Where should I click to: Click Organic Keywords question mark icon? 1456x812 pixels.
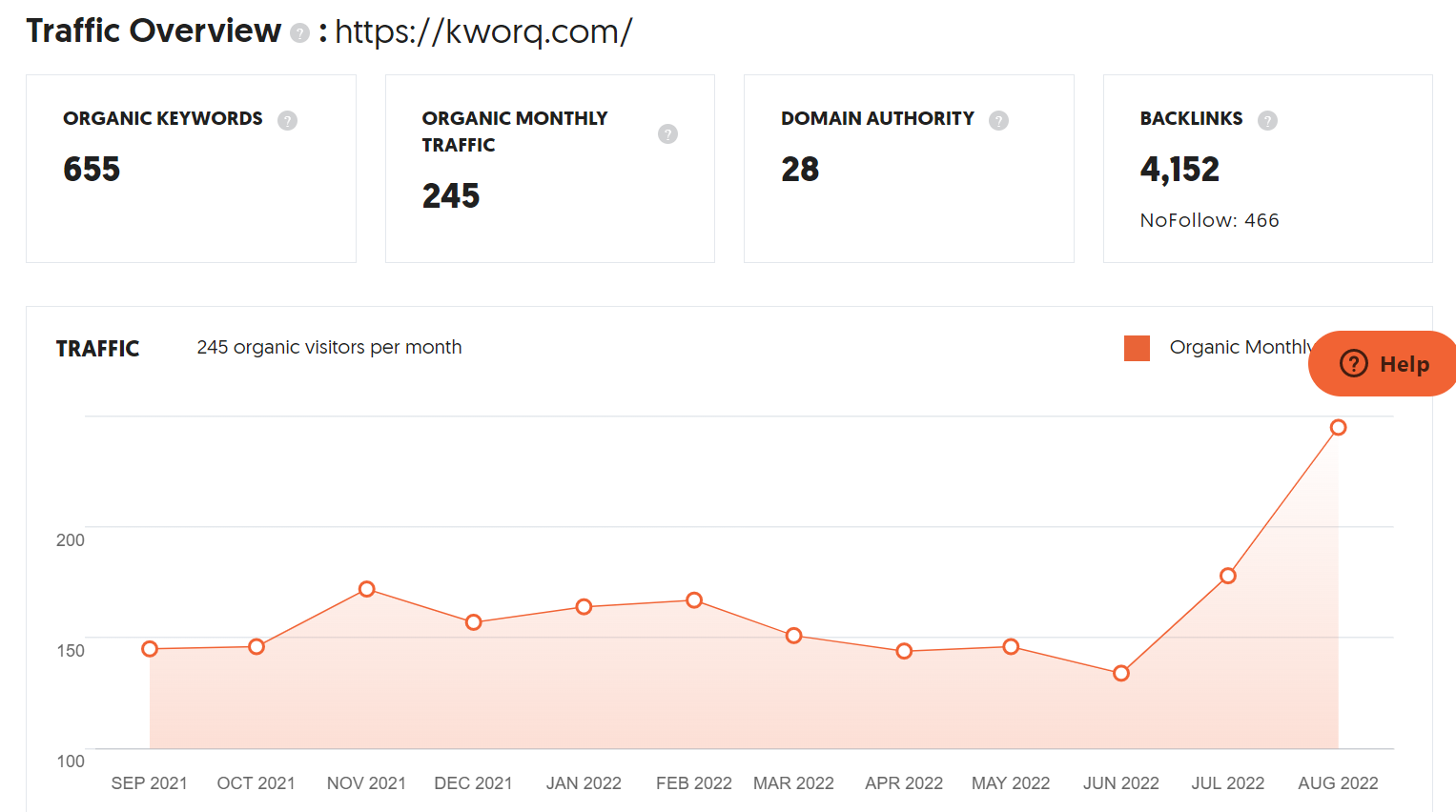287,120
